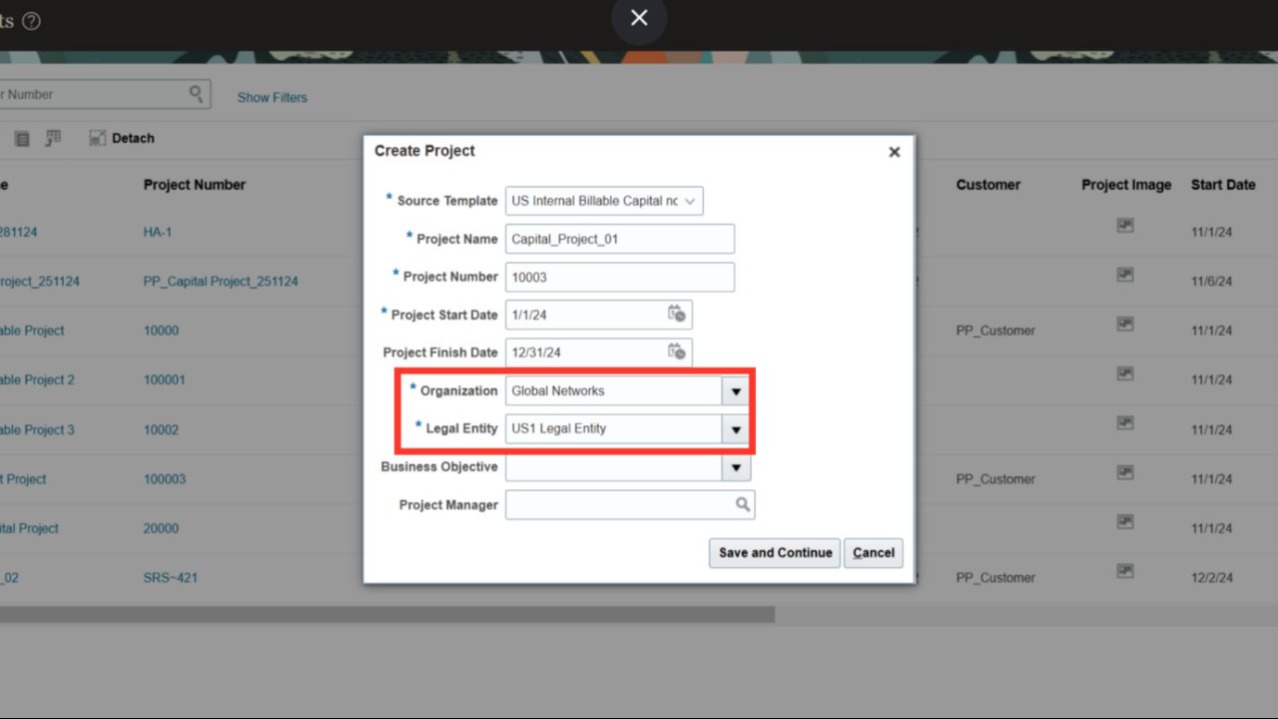Open the Legal Entity dropdown arrow

tap(736, 429)
